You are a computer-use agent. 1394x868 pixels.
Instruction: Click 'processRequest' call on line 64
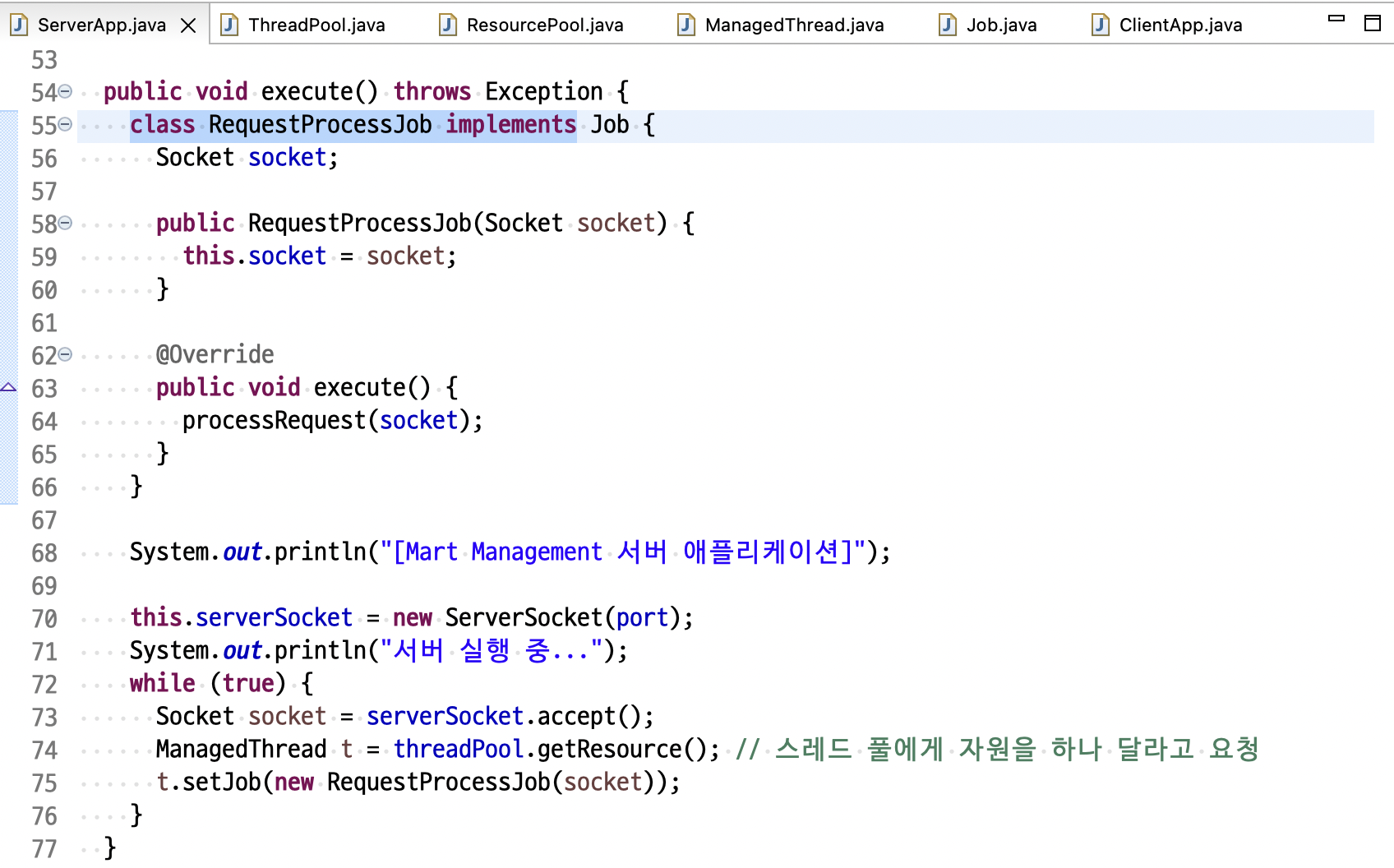tap(275, 420)
